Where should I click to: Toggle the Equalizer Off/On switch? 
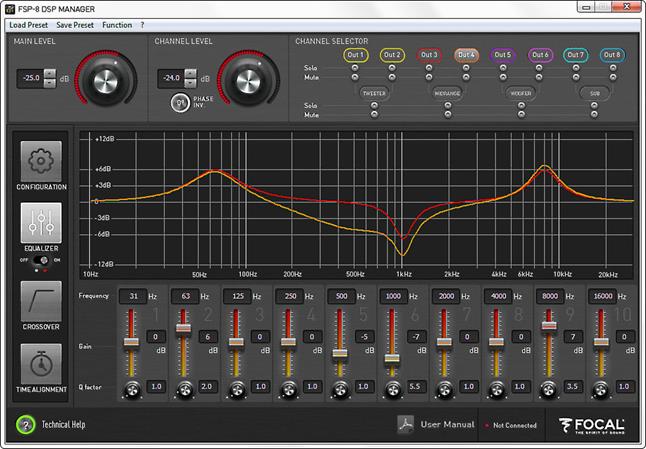tap(41, 260)
